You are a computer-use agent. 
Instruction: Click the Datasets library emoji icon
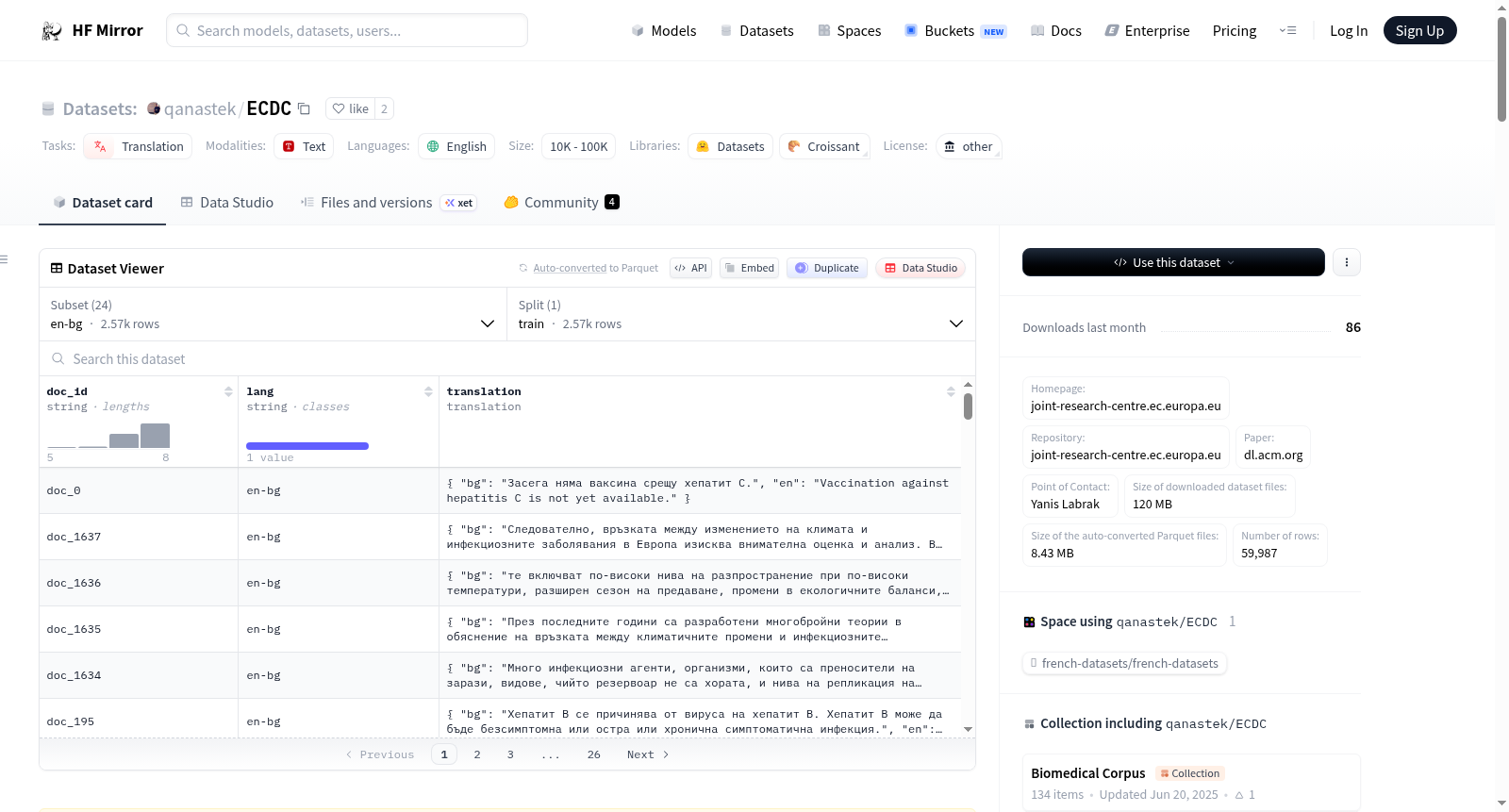[x=703, y=146]
